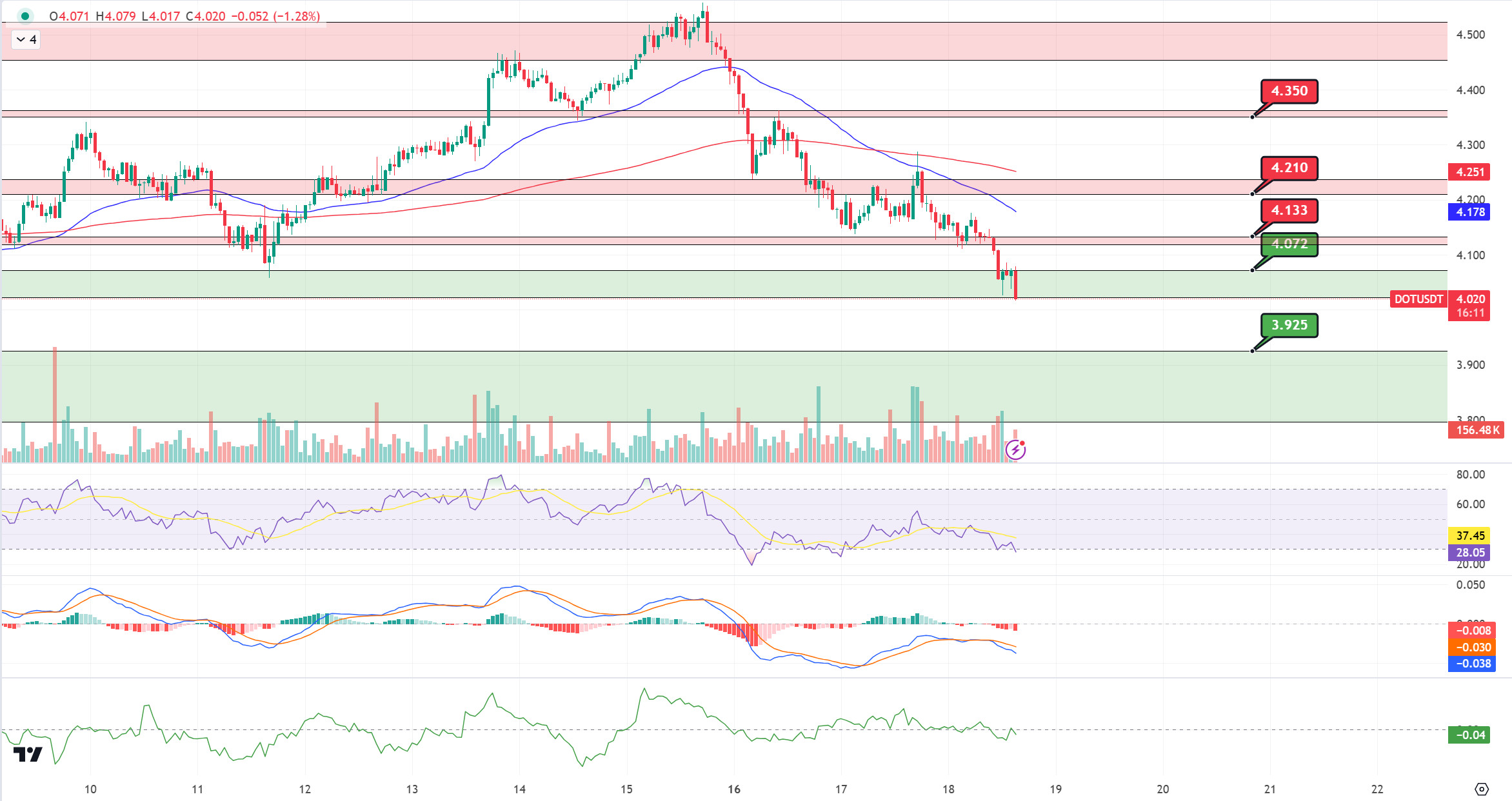The width and height of the screenshot is (1512, 801).
Task: Click the 4.100 price scale tick
Action: coord(1470,255)
